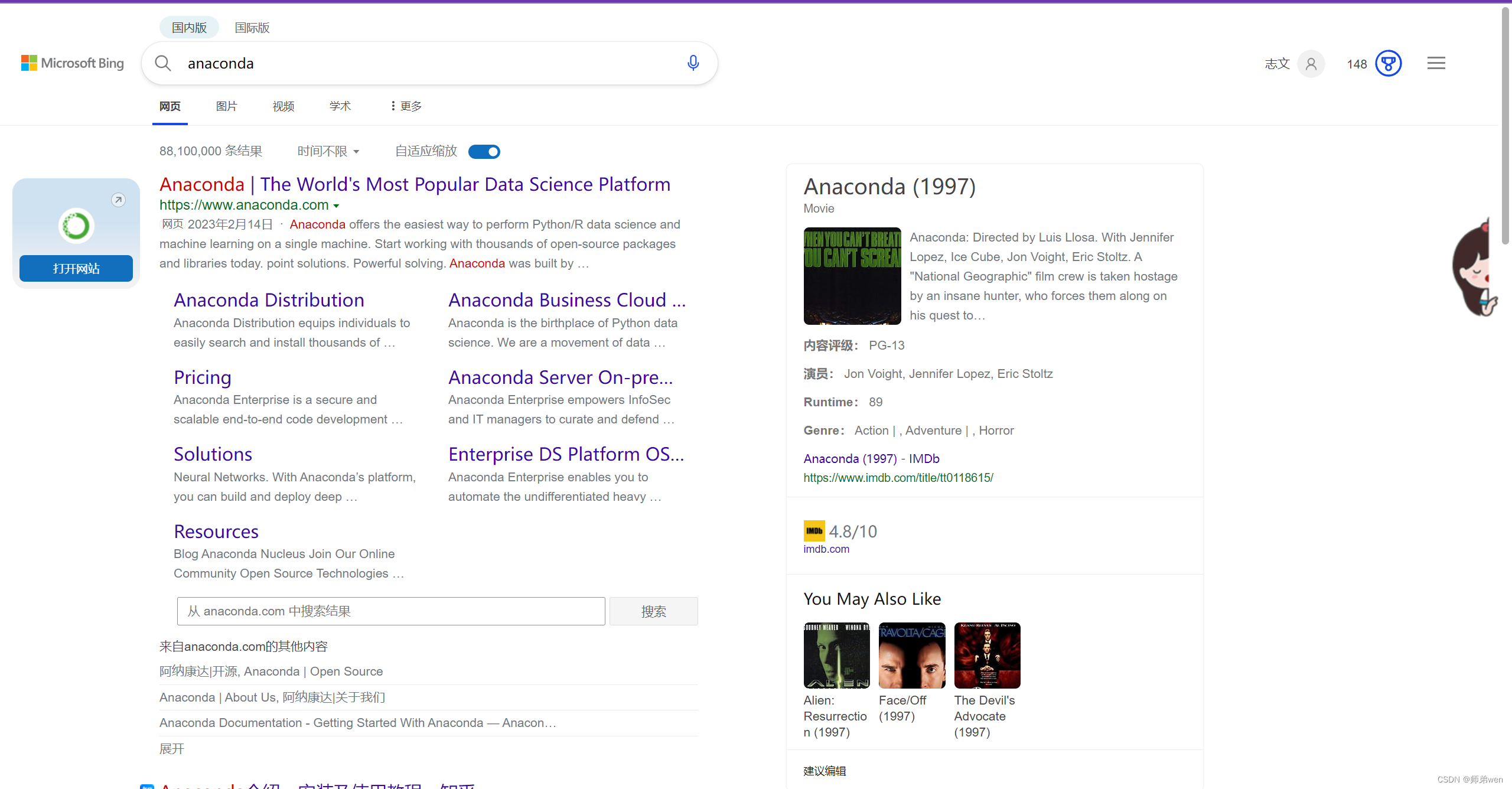Viewport: 1512px width, 789px height.
Task: Expand the anaconda.com URL dropdown arrow
Action: point(336,206)
